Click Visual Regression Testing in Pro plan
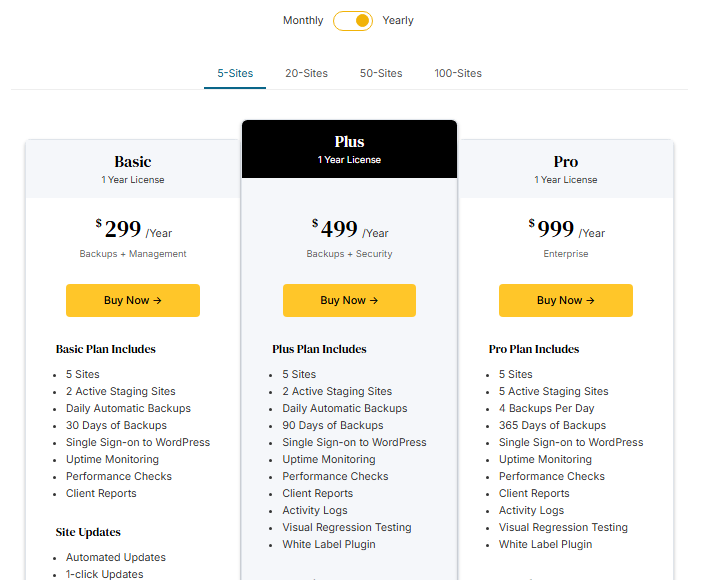The height and width of the screenshot is (580, 712). [563, 528]
